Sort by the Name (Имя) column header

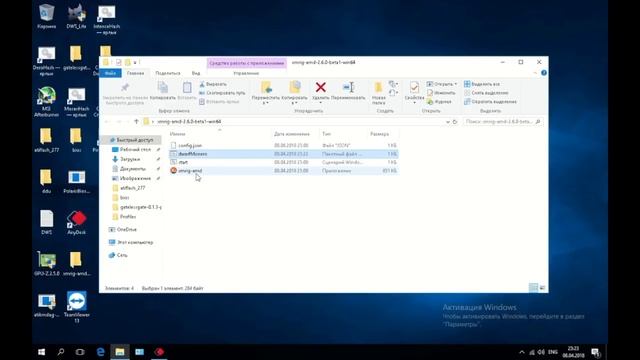click(x=220, y=134)
